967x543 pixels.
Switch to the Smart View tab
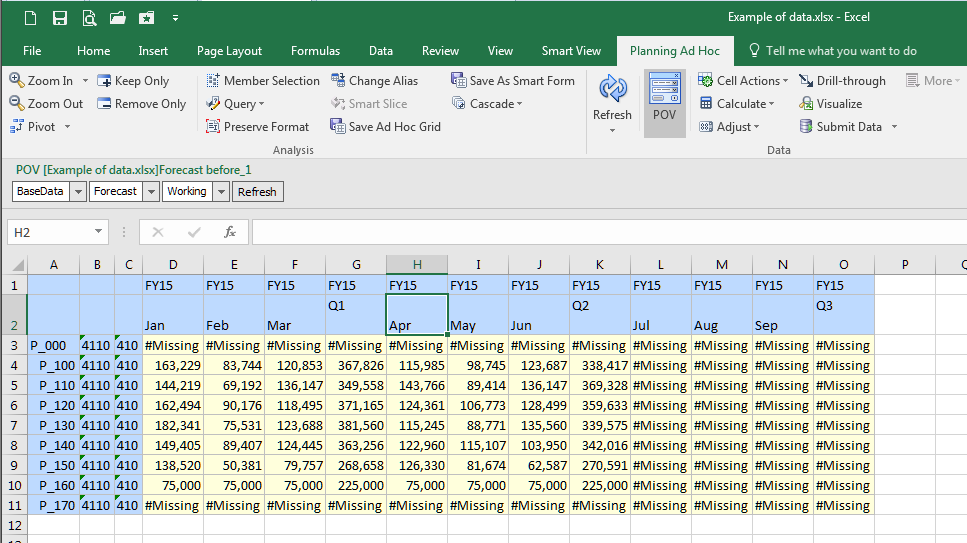click(571, 51)
